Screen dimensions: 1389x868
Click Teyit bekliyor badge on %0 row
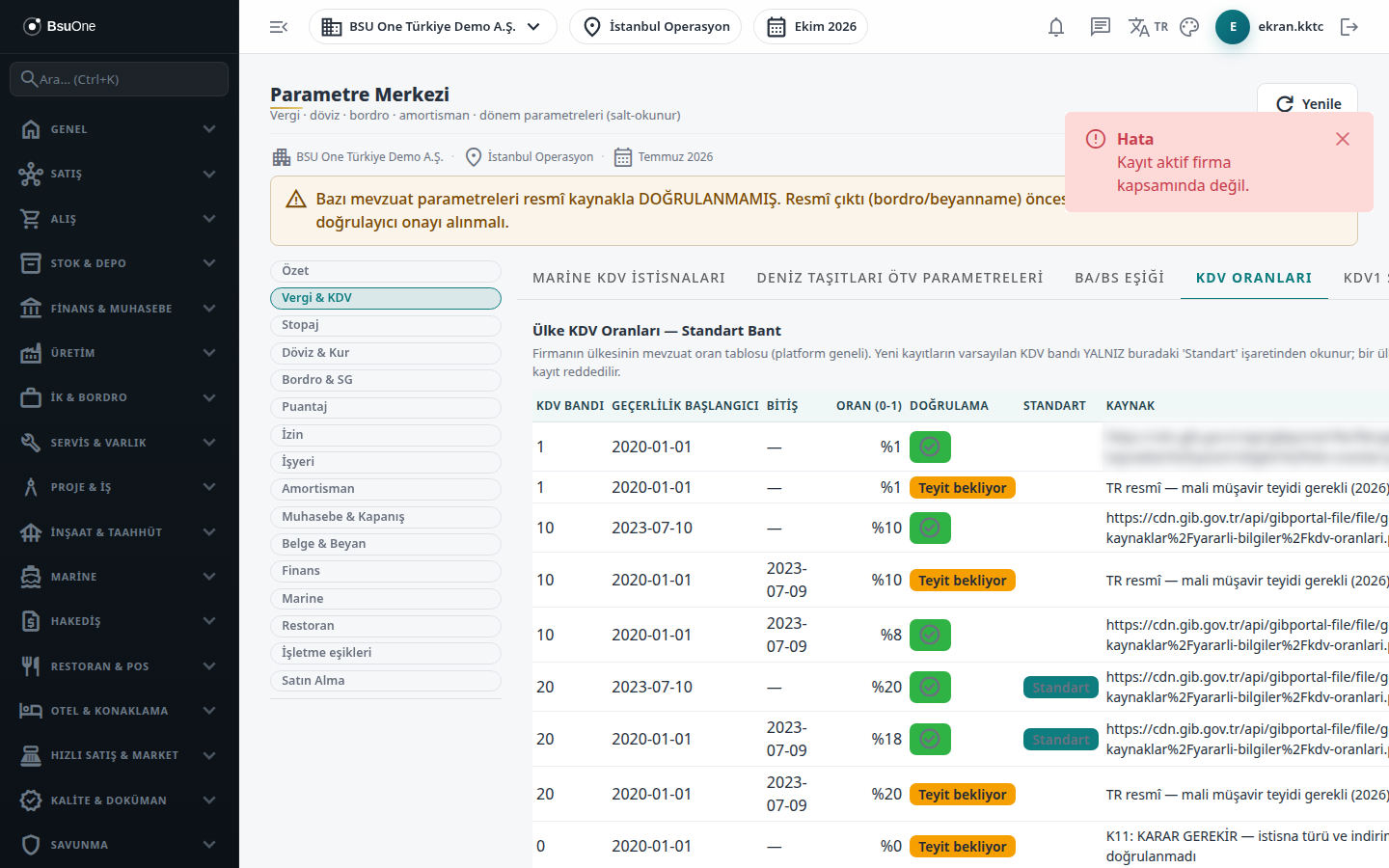[x=962, y=847]
